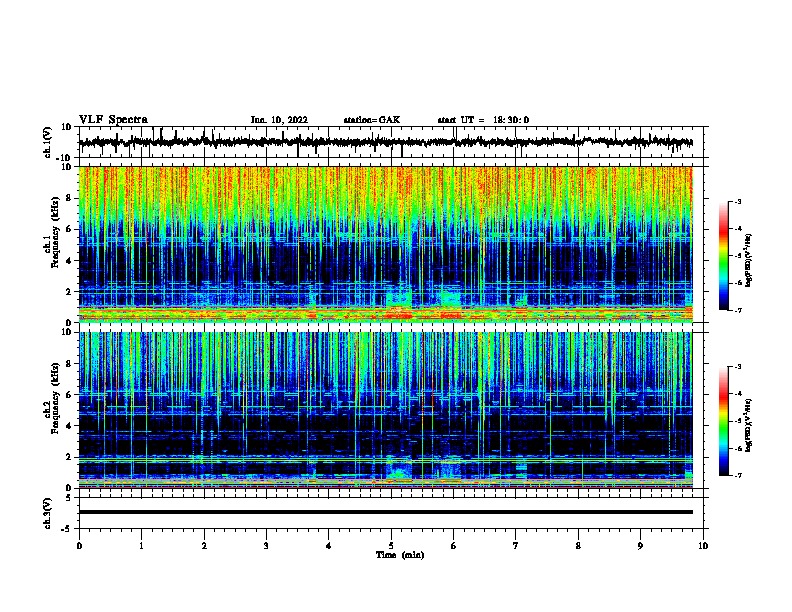Screen dimensions: 792x612
Task: Click the ch.1 spectrogram color bar
Action: pyautogui.click(x=724, y=256)
